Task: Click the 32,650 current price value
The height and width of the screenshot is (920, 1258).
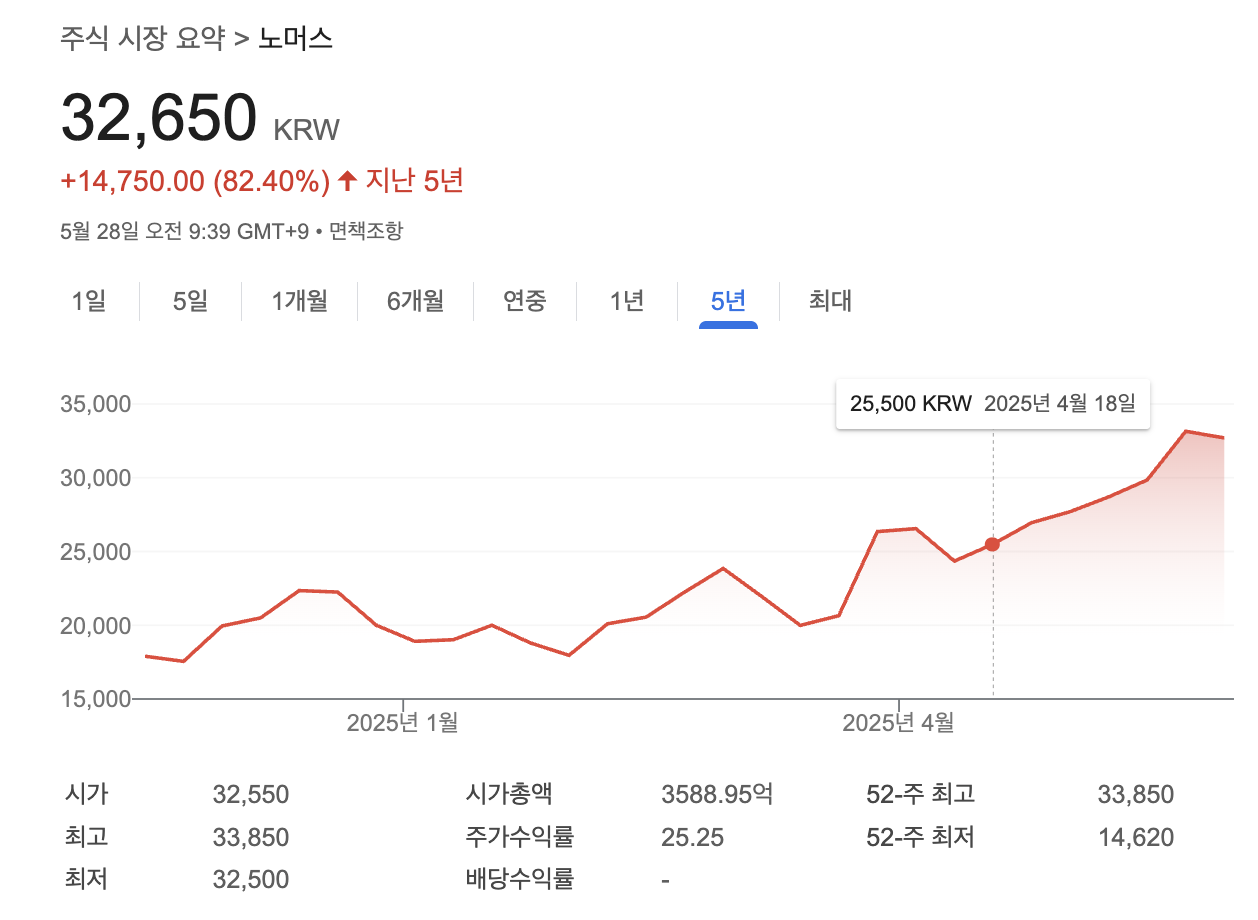Action: pyautogui.click(x=159, y=118)
